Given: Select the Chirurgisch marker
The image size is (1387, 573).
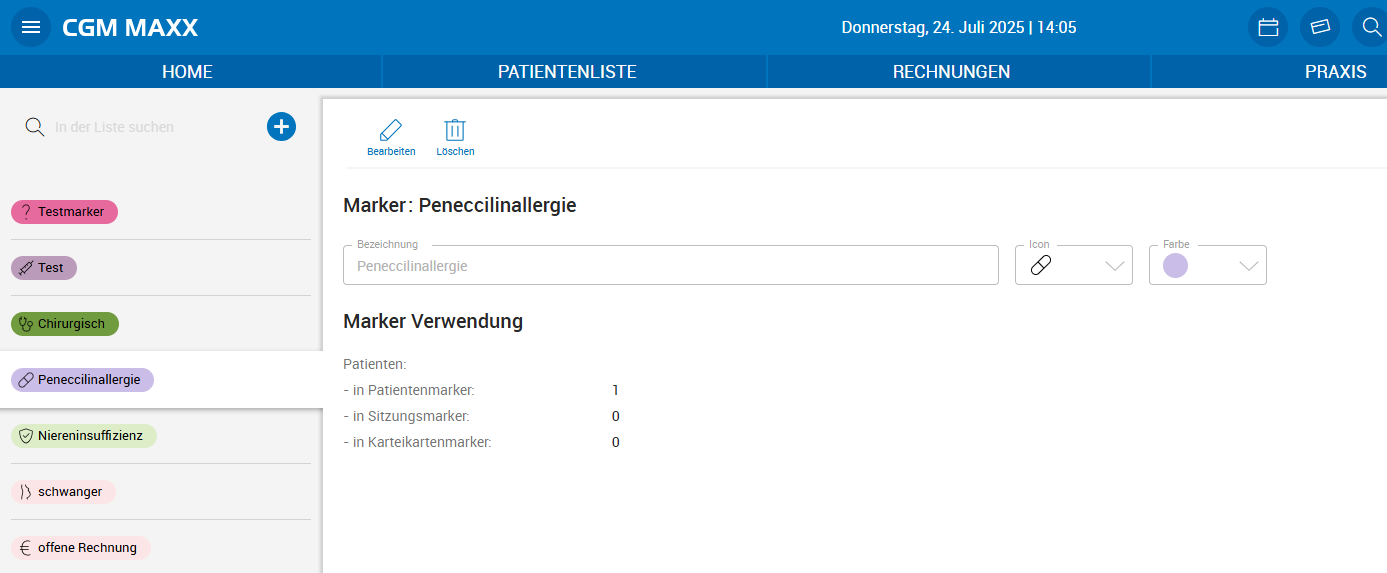Looking at the screenshot, I should pyautogui.click(x=65, y=324).
